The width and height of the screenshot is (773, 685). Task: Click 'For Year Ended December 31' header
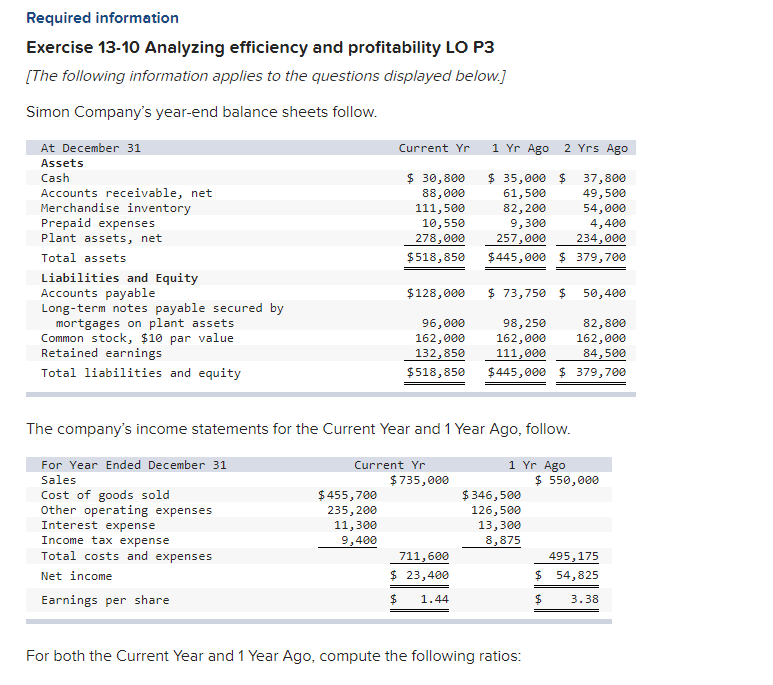134,465
